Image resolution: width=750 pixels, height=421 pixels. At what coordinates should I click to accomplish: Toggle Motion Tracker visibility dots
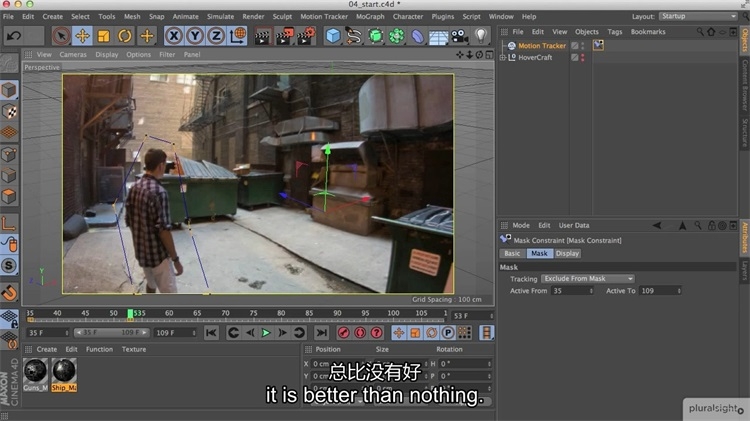click(x=583, y=46)
